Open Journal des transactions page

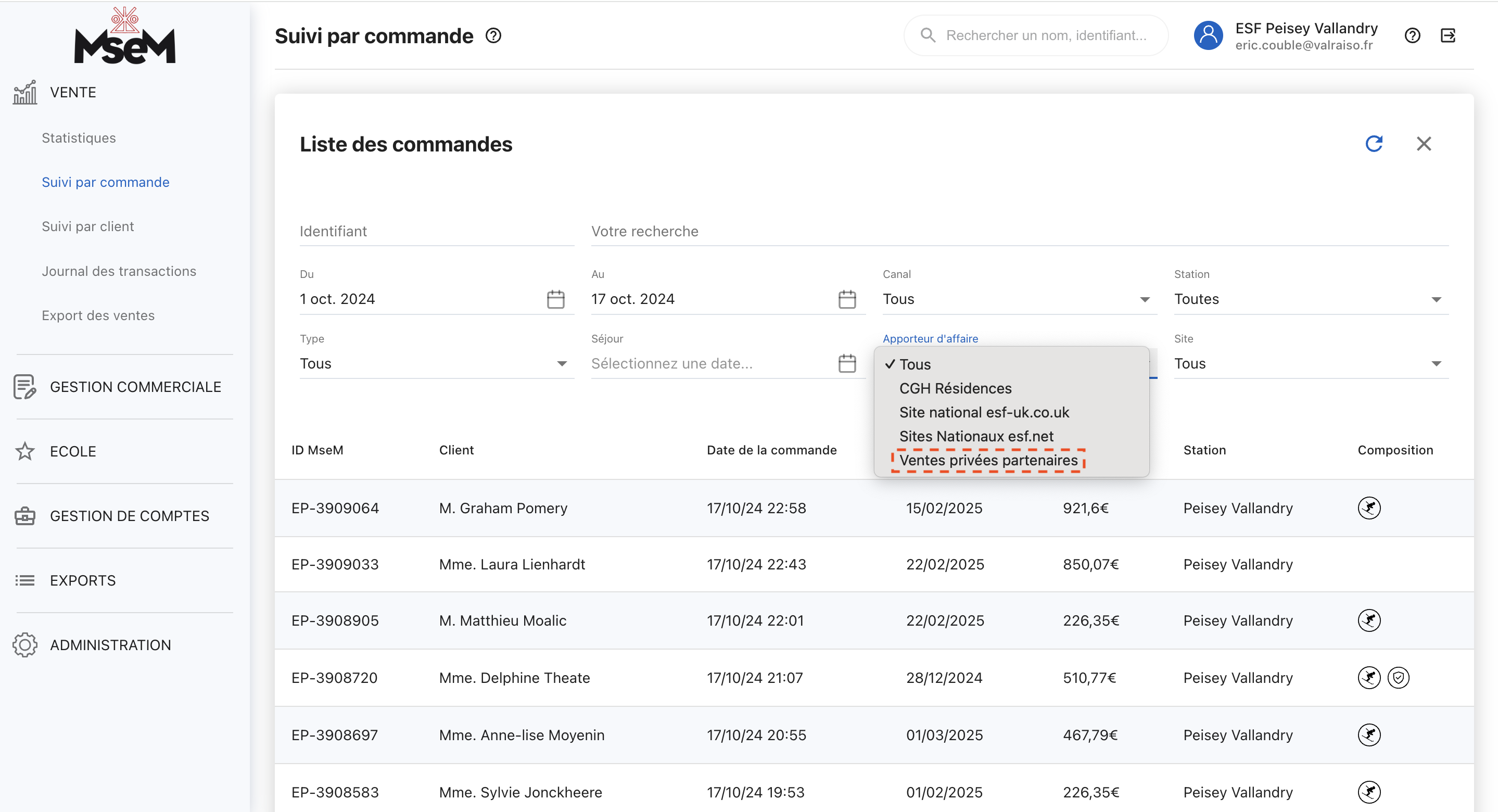pyautogui.click(x=119, y=271)
